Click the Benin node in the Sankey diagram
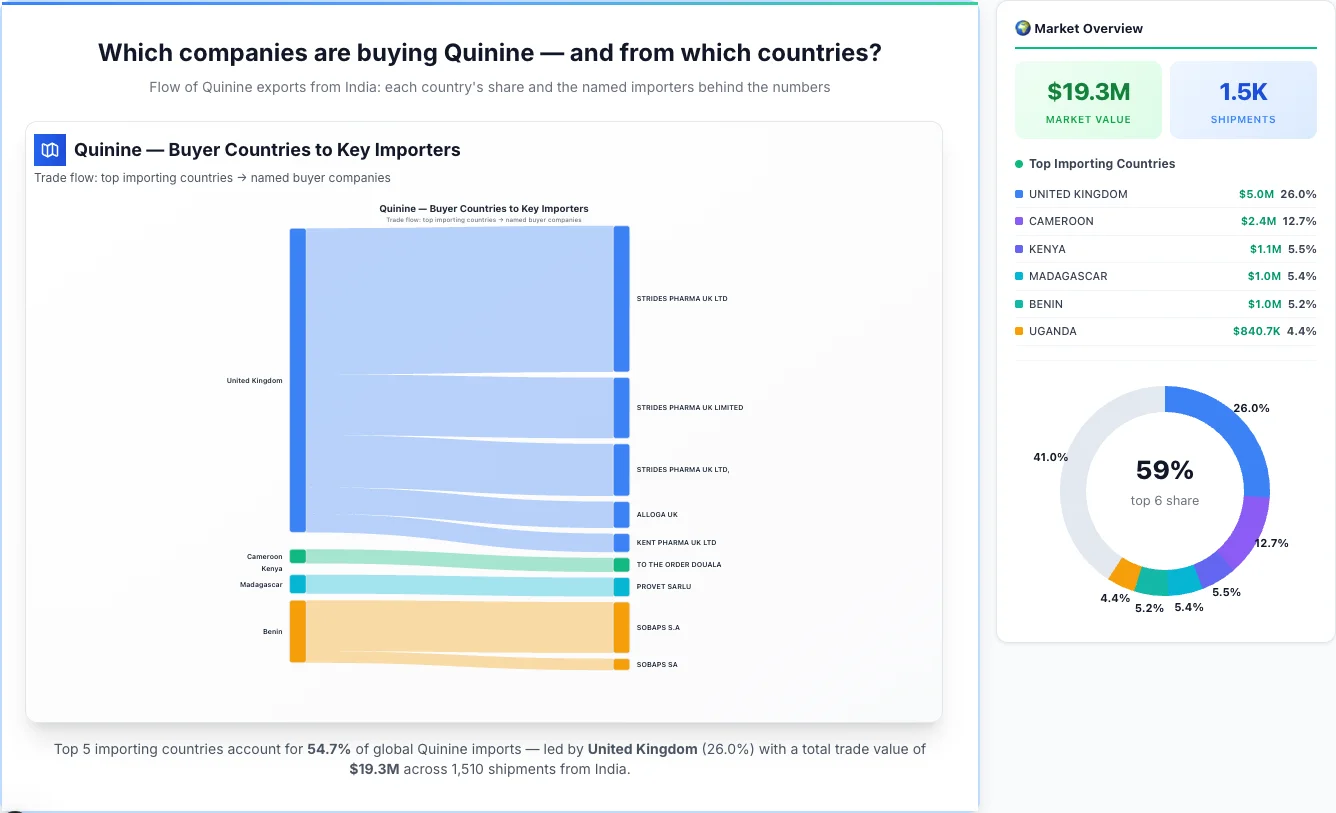The image size is (1336, 813). click(296, 631)
